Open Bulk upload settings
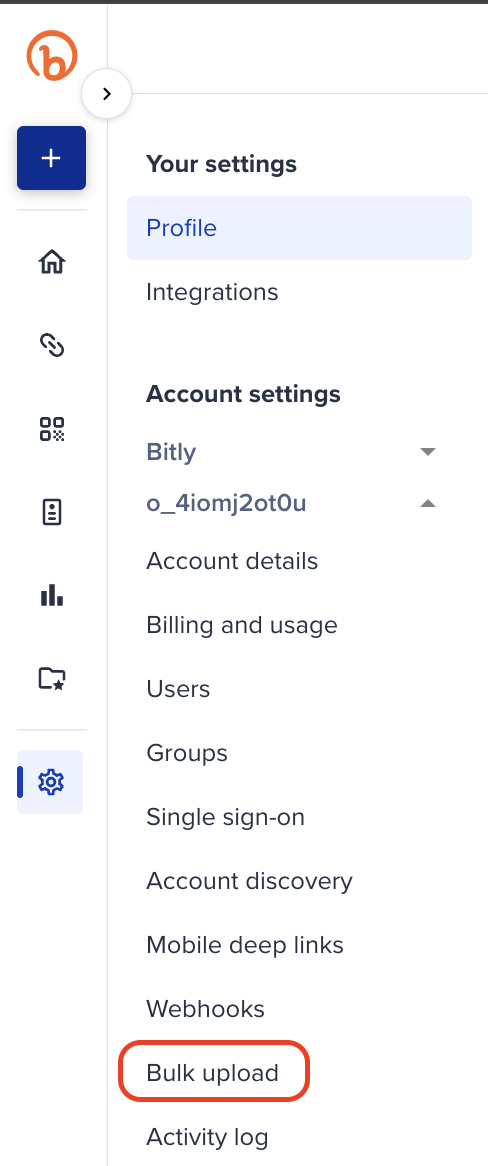 click(x=213, y=1073)
